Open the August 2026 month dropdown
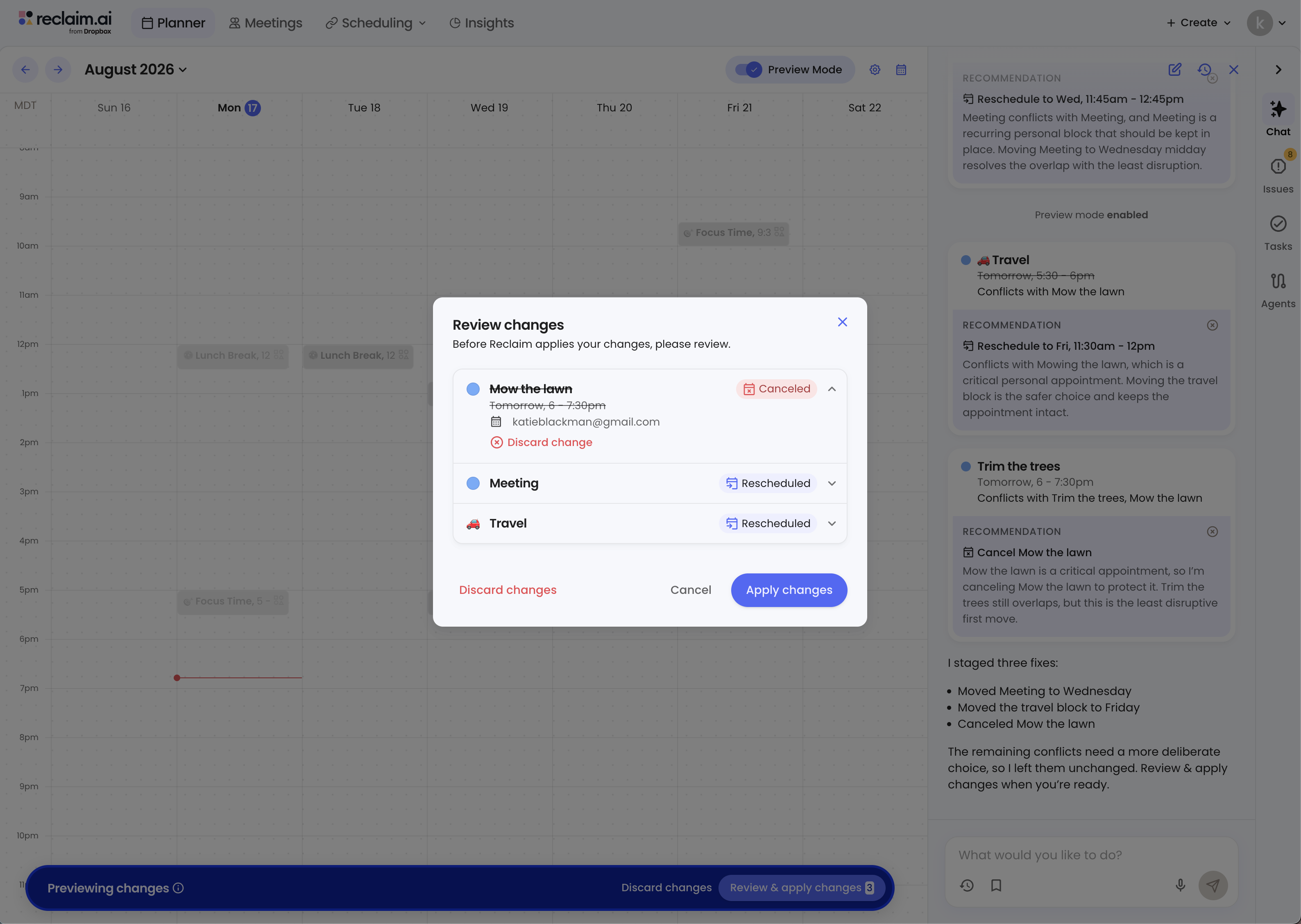This screenshot has height=924, width=1301. 136,69
